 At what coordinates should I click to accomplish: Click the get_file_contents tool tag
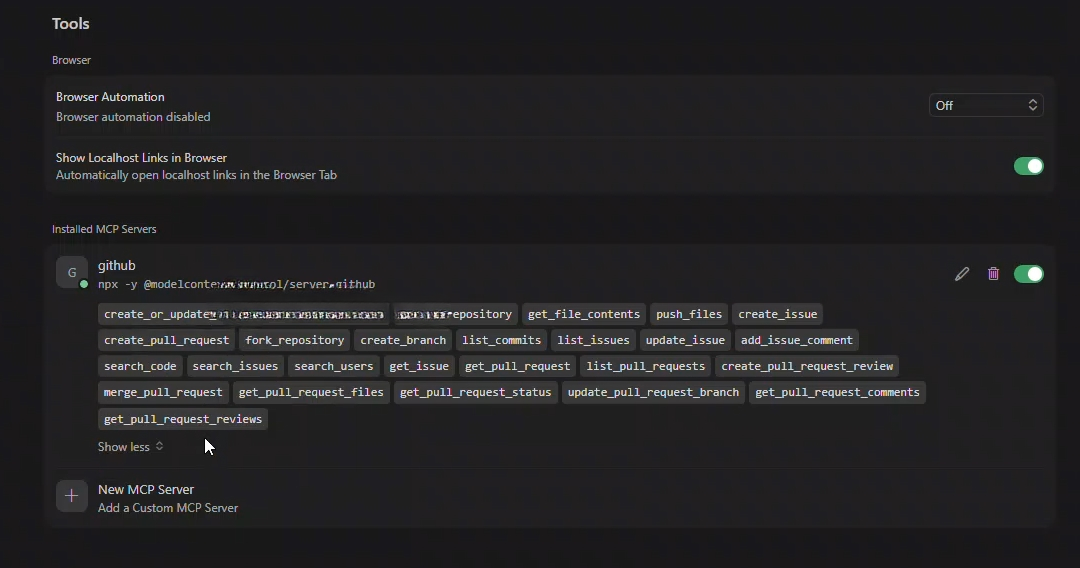coord(584,314)
